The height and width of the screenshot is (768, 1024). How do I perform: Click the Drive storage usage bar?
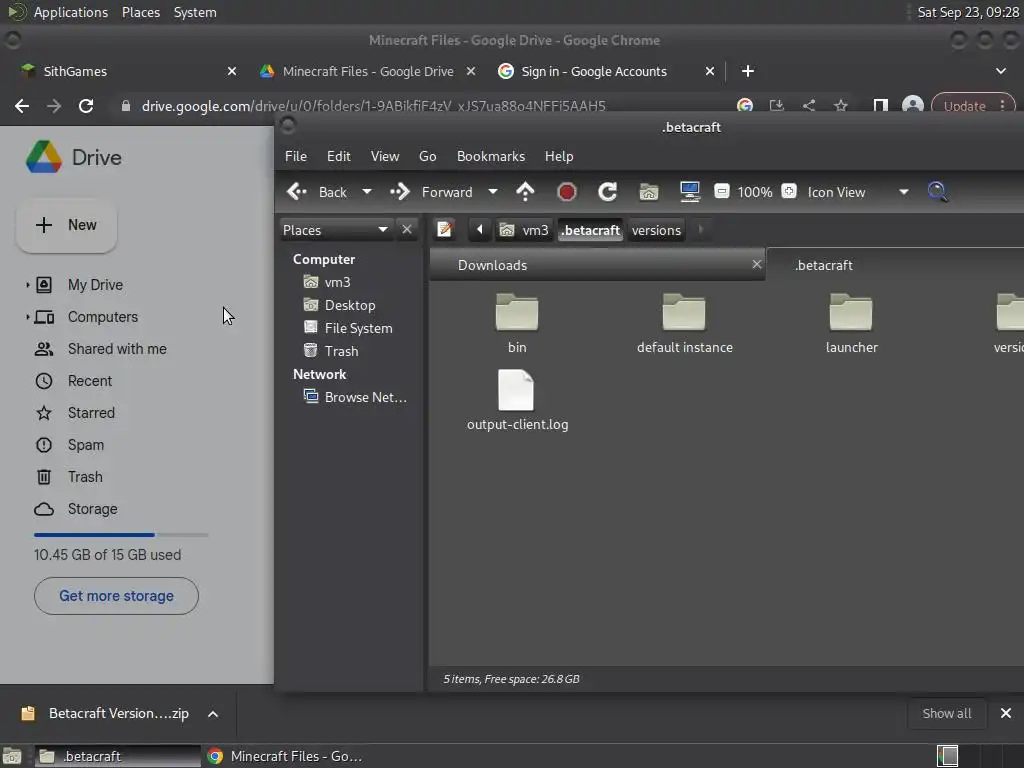pos(121,535)
